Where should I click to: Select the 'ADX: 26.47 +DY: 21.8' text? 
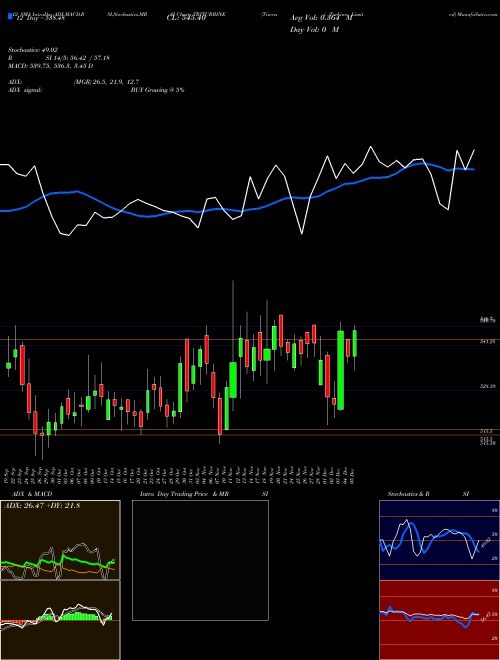coord(42,505)
